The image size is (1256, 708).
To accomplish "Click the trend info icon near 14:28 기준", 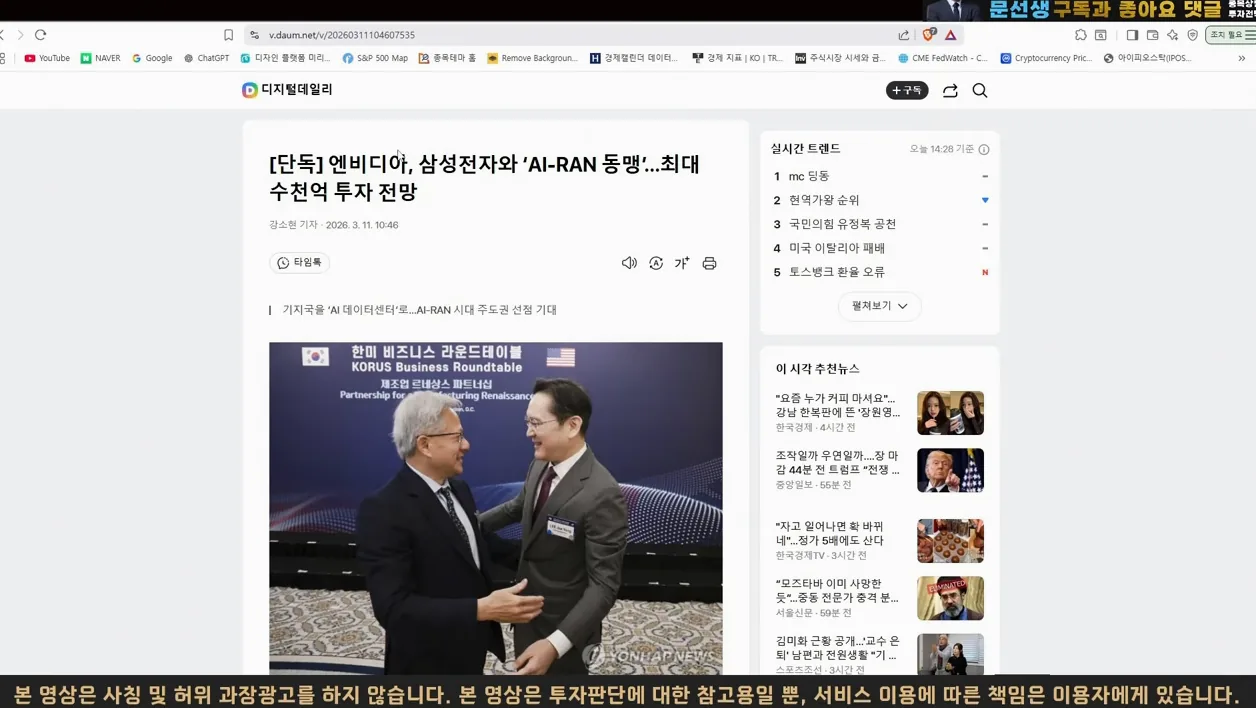I will click(984, 149).
